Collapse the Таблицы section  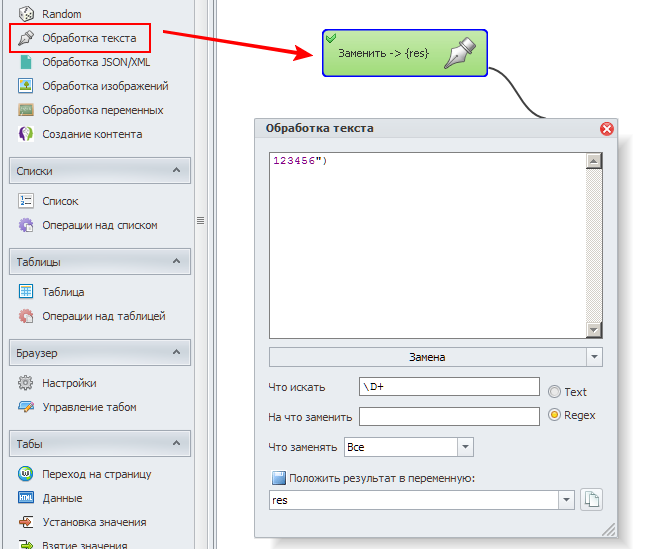click(x=177, y=261)
